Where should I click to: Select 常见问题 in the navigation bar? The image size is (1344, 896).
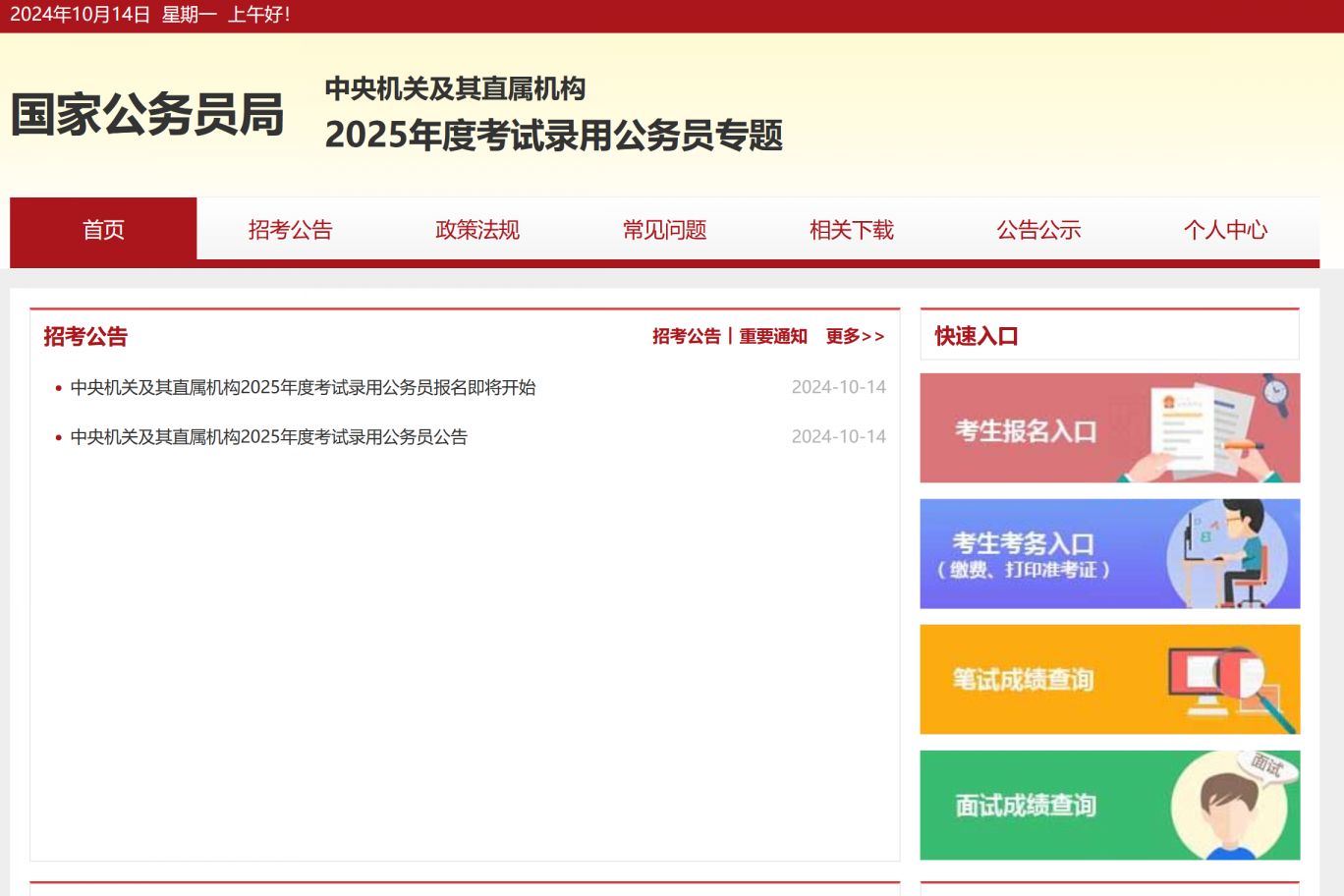click(664, 230)
